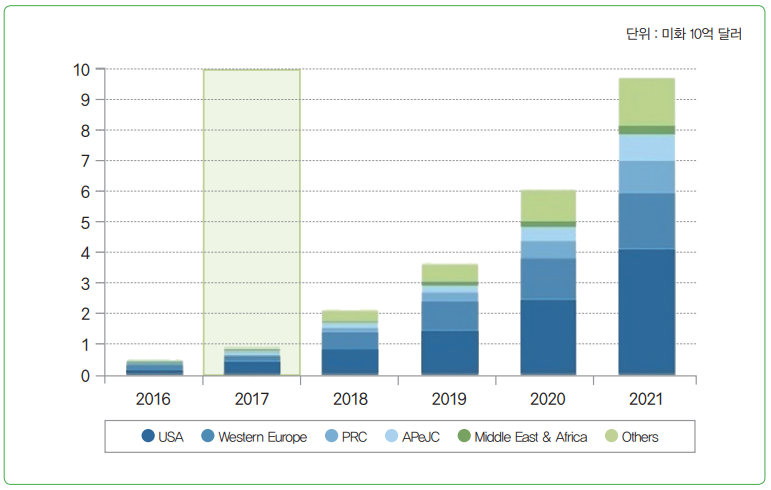Viewport: 771px width, 490px height.
Task: Click the y-axis value 8
Action: click(x=86, y=131)
